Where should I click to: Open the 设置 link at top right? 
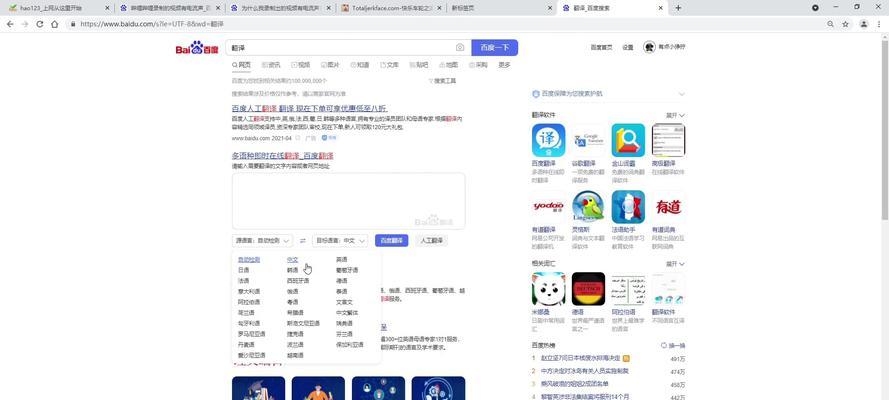(628, 48)
